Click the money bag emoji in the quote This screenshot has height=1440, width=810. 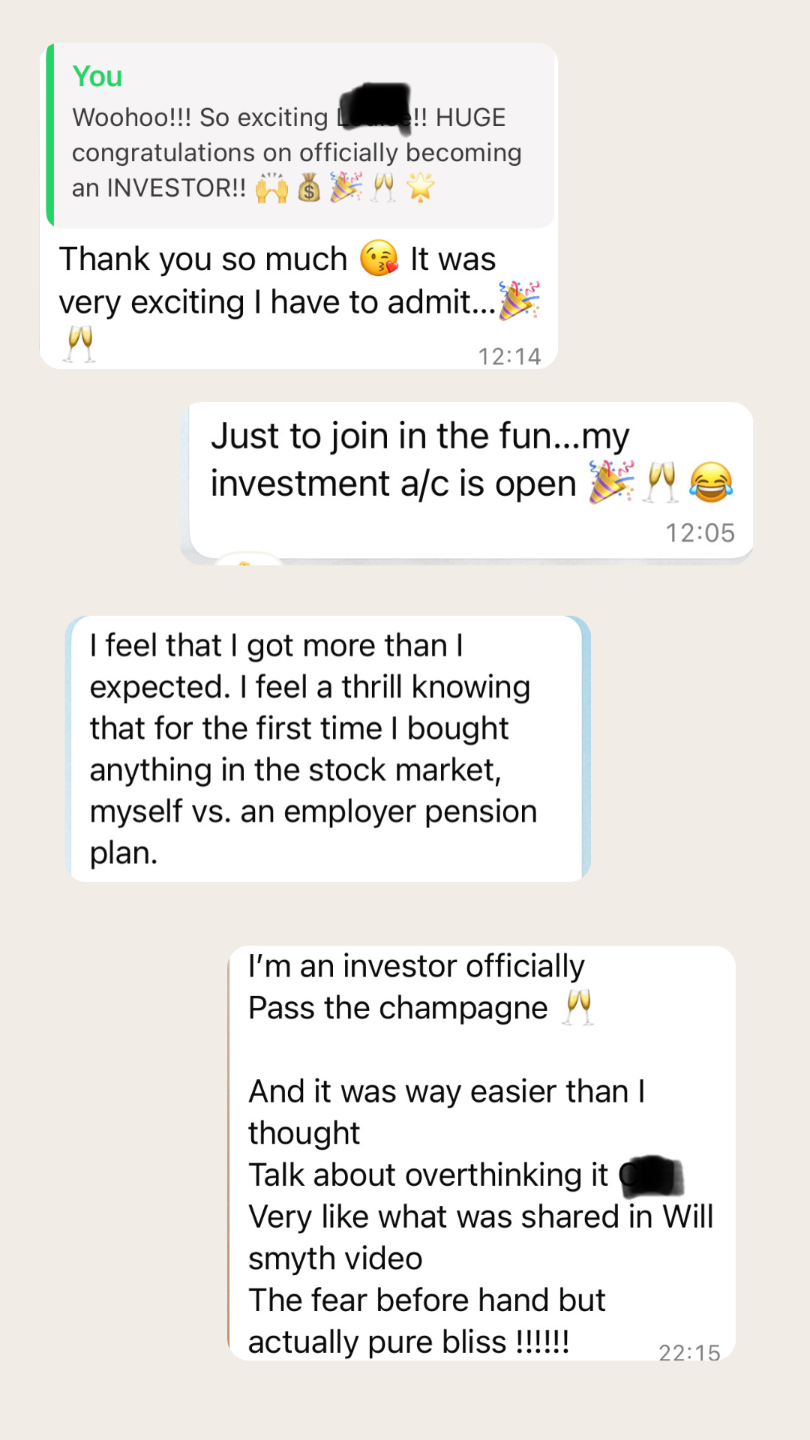(309, 187)
